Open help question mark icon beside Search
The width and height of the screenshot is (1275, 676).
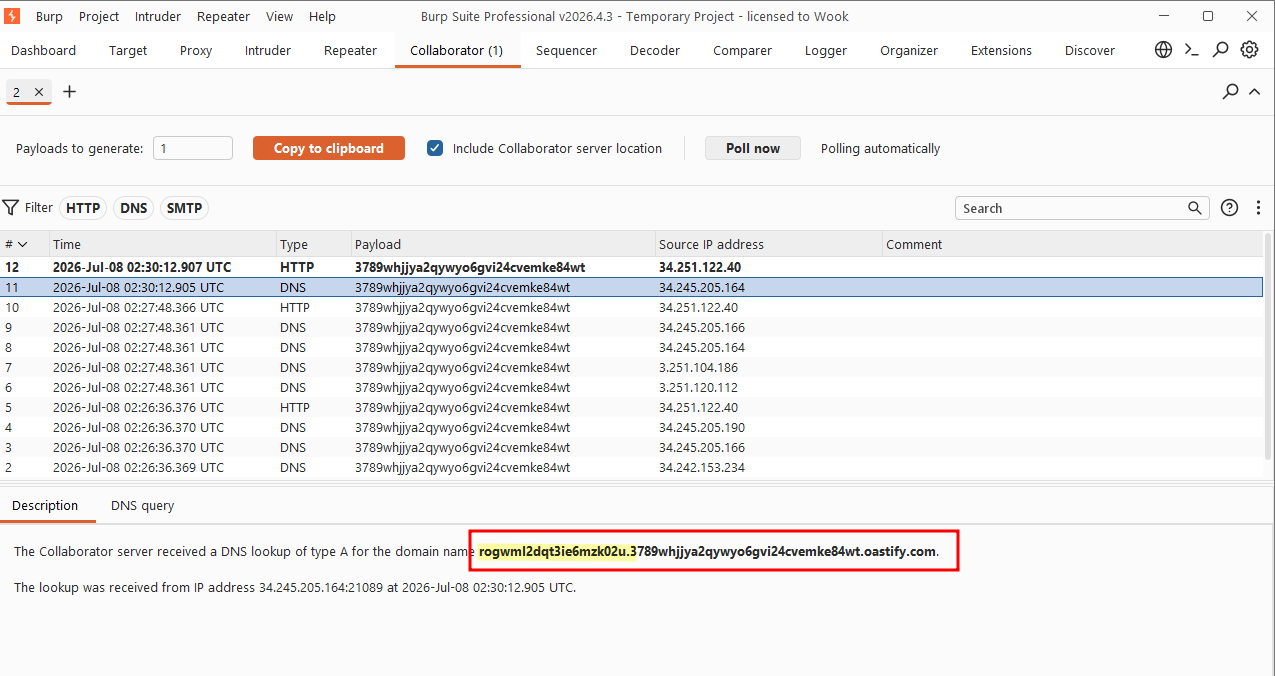coord(1230,208)
